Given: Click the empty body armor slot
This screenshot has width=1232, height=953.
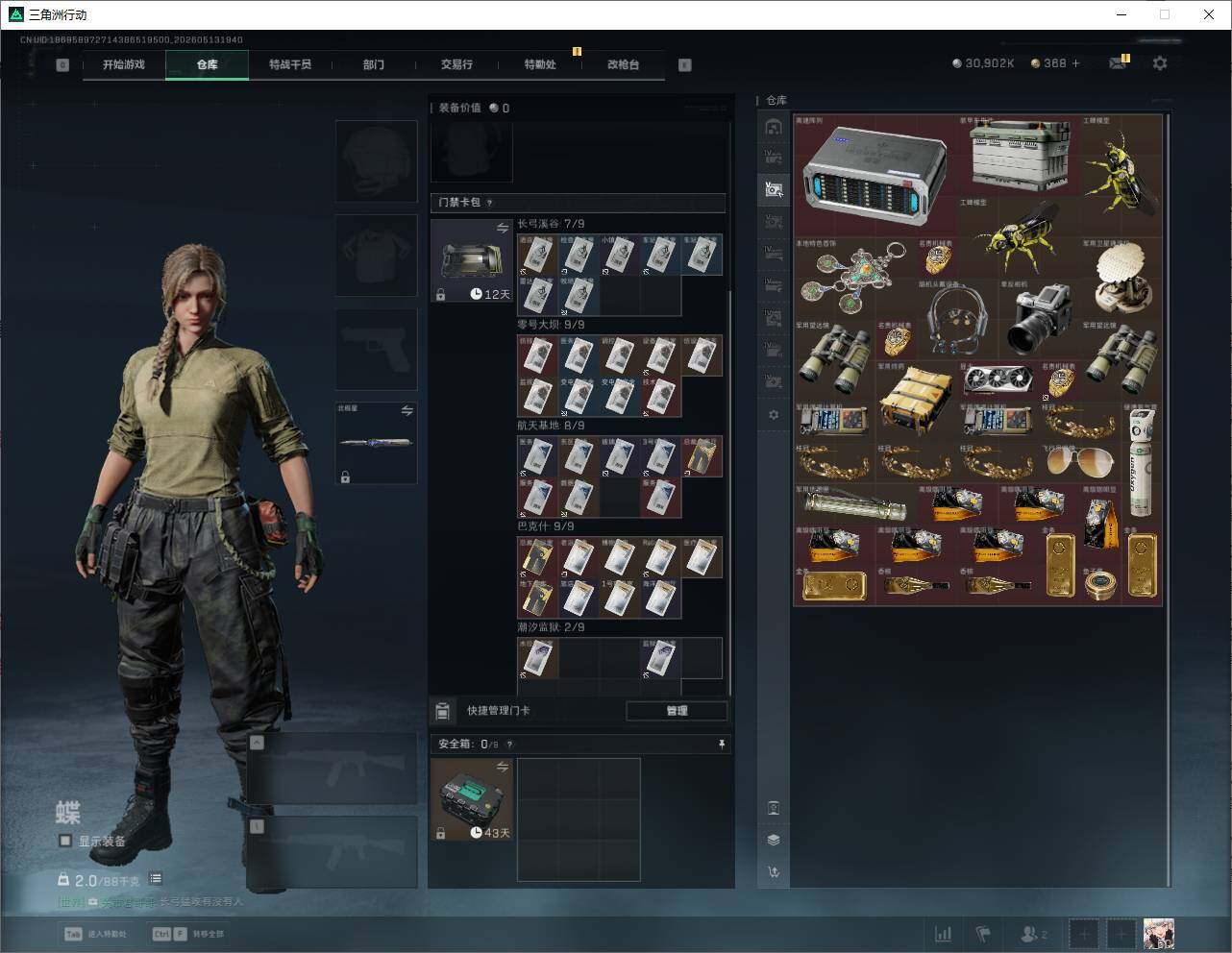Looking at the screenshot, I should (376, 255).
